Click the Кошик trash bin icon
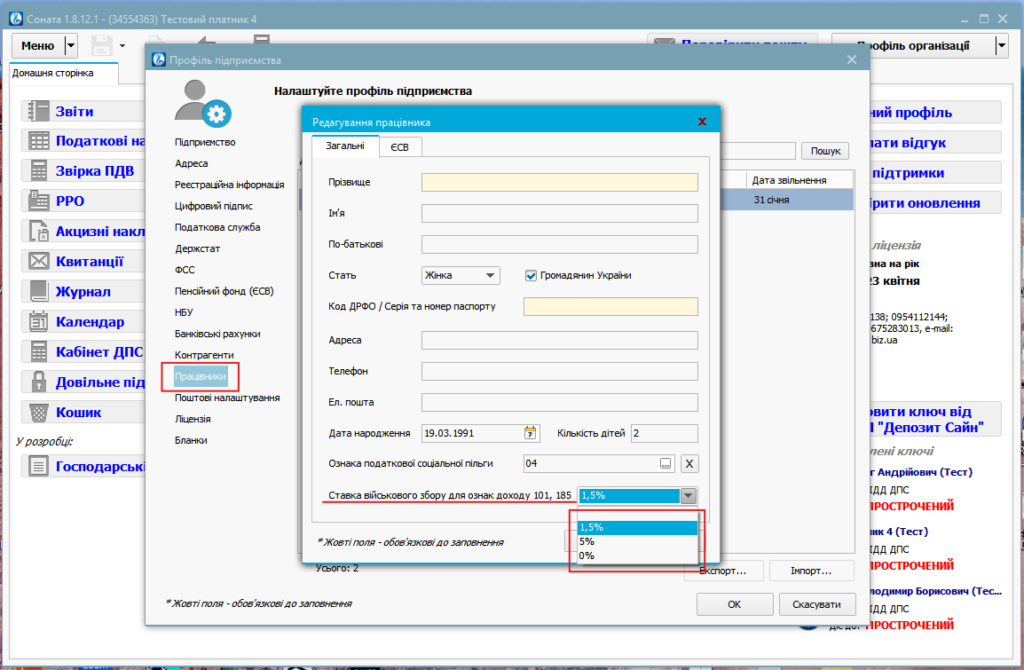The height and width of the screenshot is (670, 1024). (39, 412)
